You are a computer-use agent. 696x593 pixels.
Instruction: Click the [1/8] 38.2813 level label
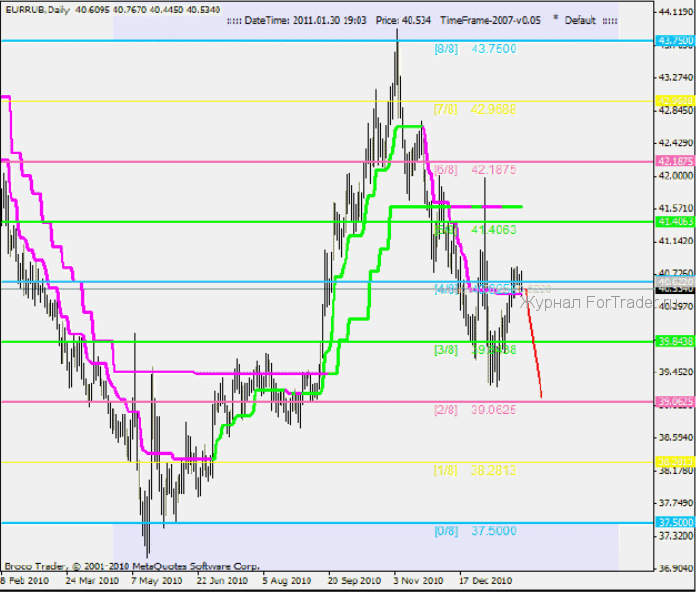(x=474, y=470)
